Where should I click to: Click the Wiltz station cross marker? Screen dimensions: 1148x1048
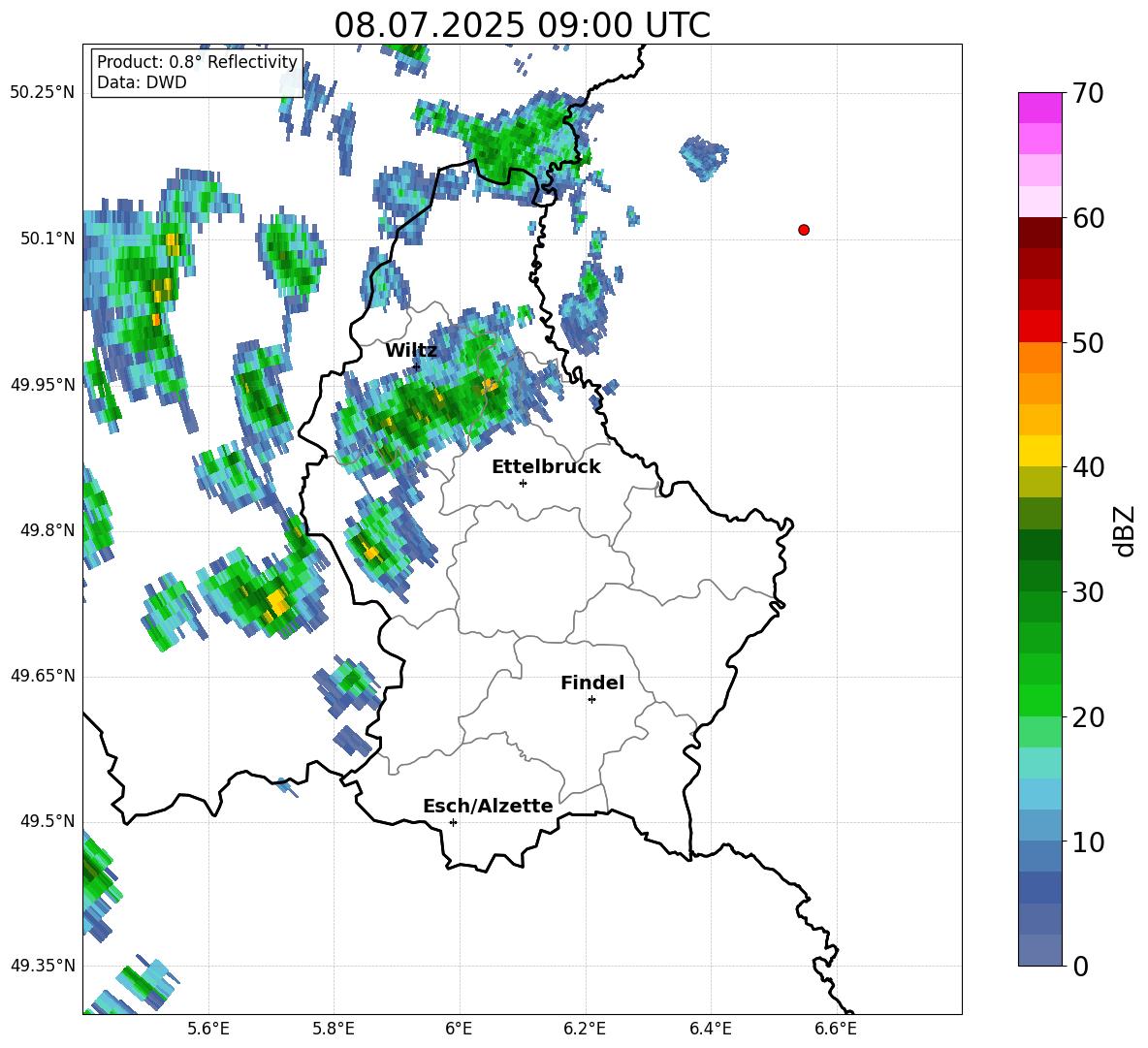pyautogui.click(x=416, y=366)
